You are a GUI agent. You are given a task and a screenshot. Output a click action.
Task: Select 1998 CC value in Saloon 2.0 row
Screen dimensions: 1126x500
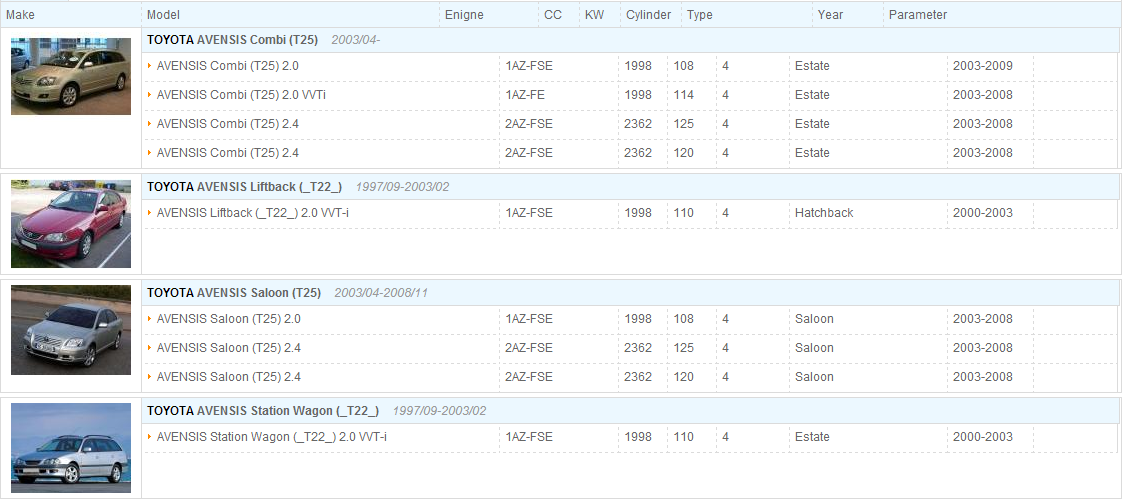pyautogui.click(x=638, y=319)
